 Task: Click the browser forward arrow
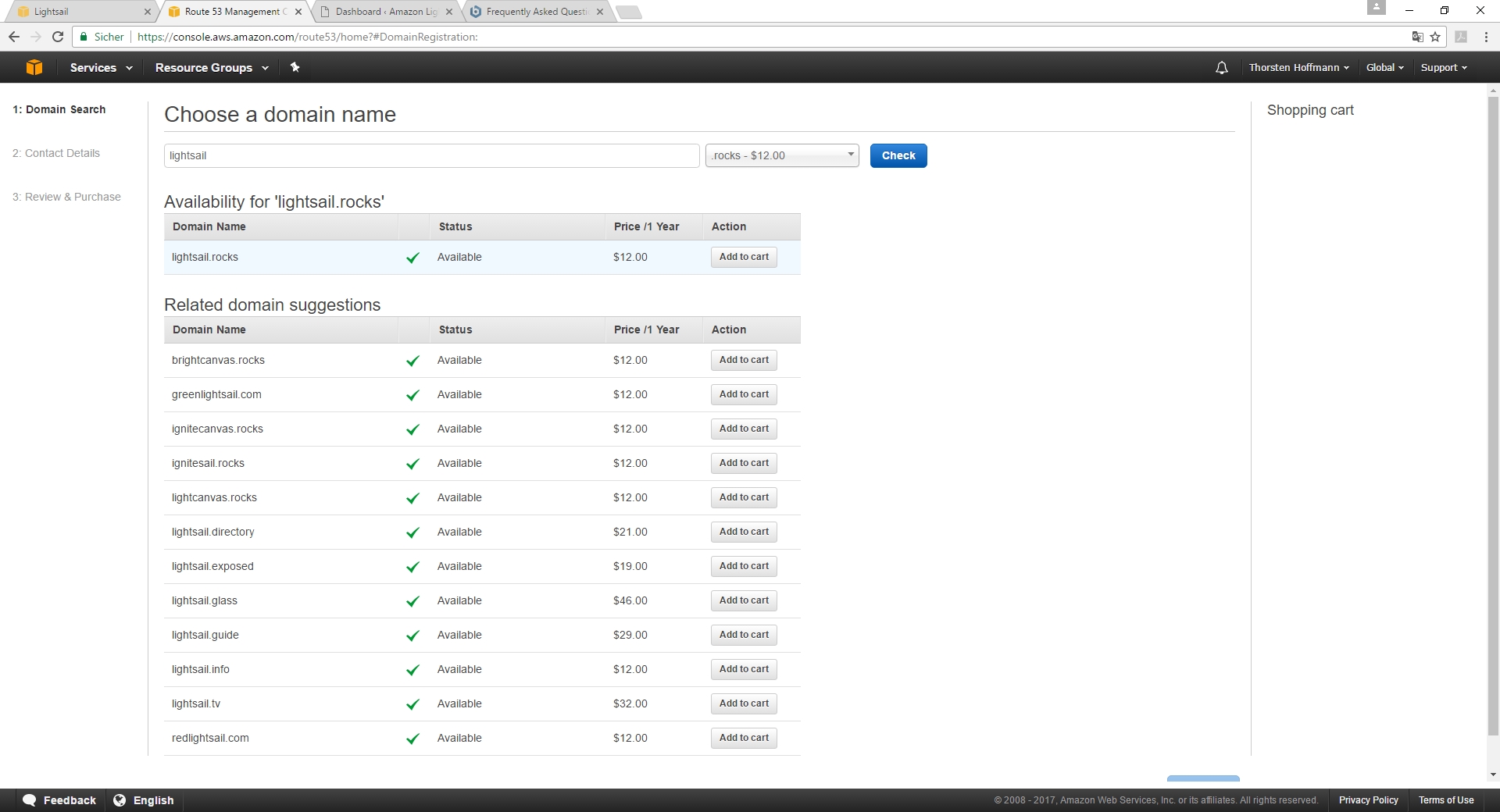(36, 37)
